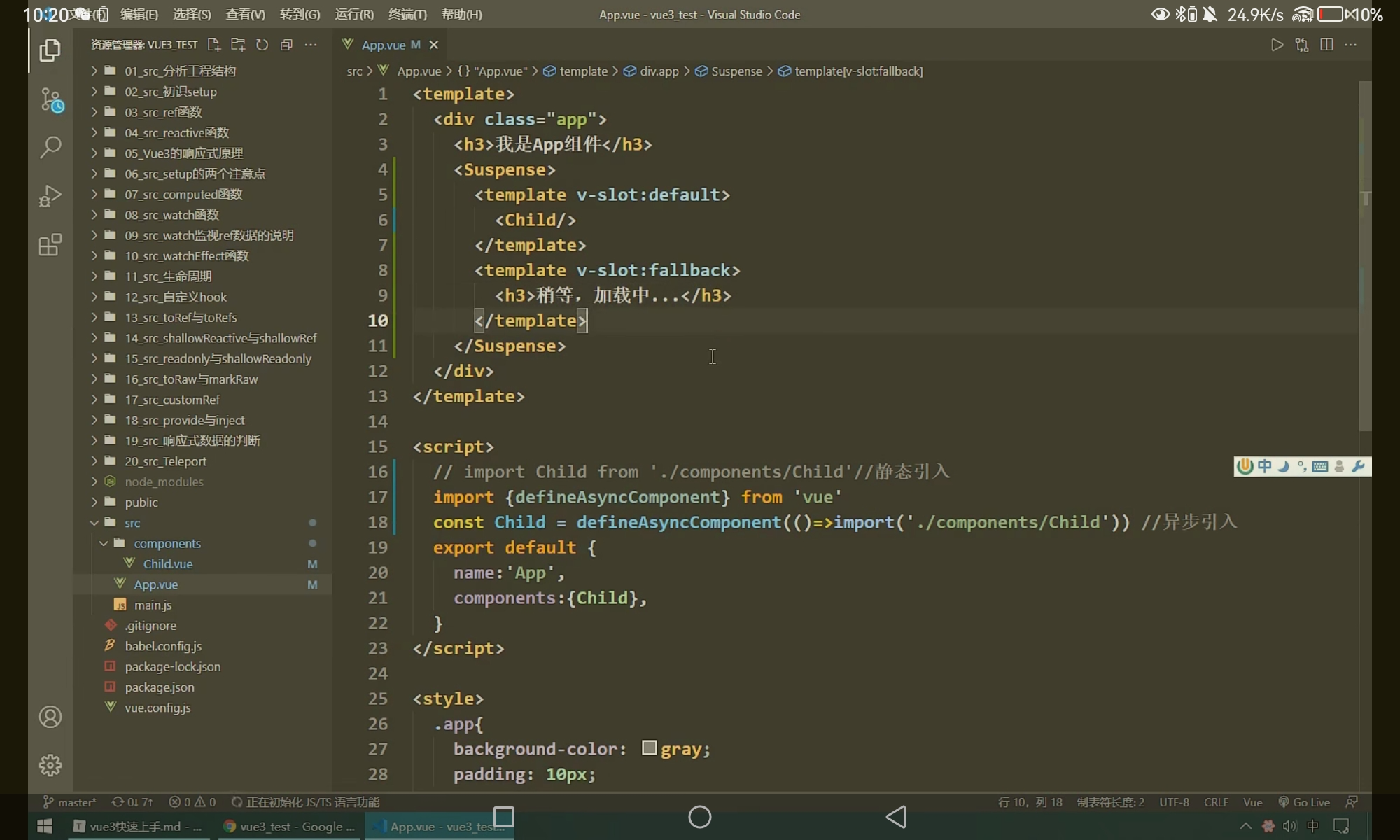Expand the 20_src_Teleport folder

pyautogui.click(x=165, y=461)
